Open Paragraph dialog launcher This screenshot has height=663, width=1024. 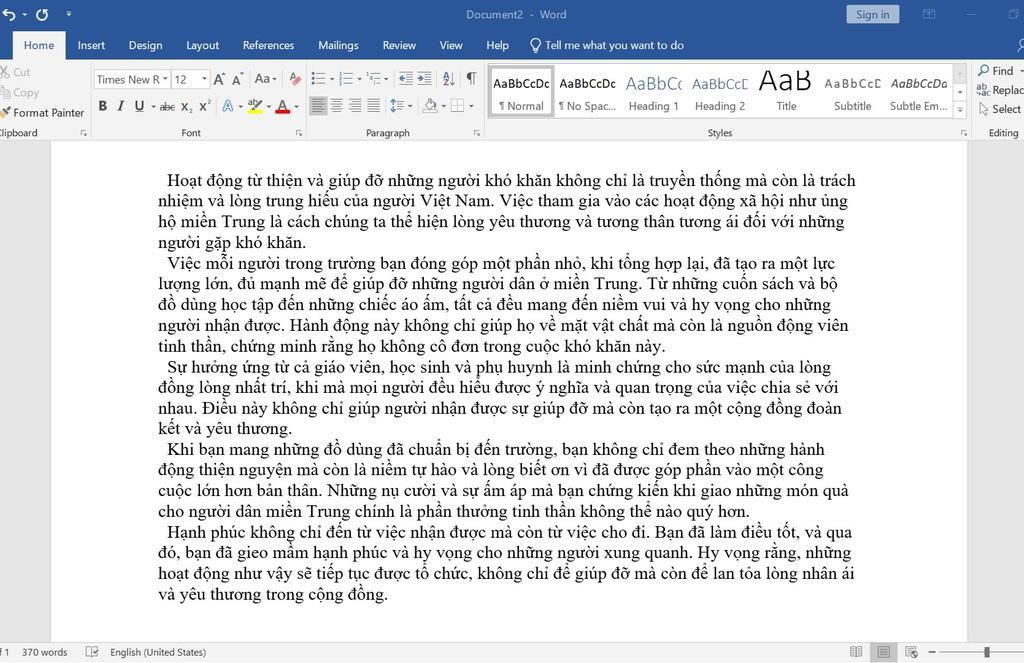477,133
